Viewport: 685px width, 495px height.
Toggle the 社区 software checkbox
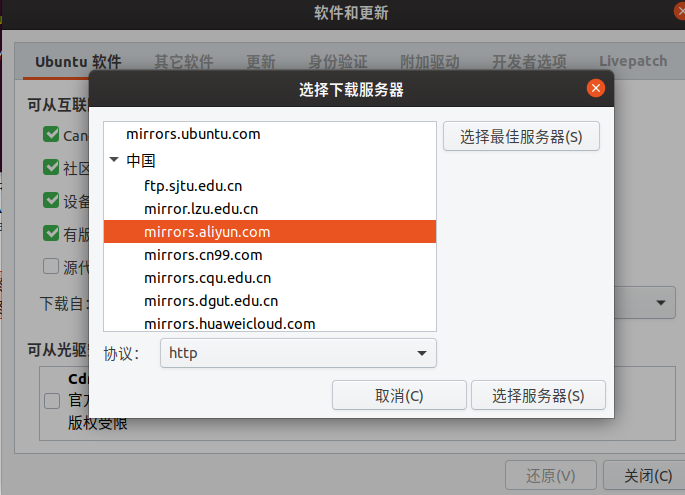point(51,167)
